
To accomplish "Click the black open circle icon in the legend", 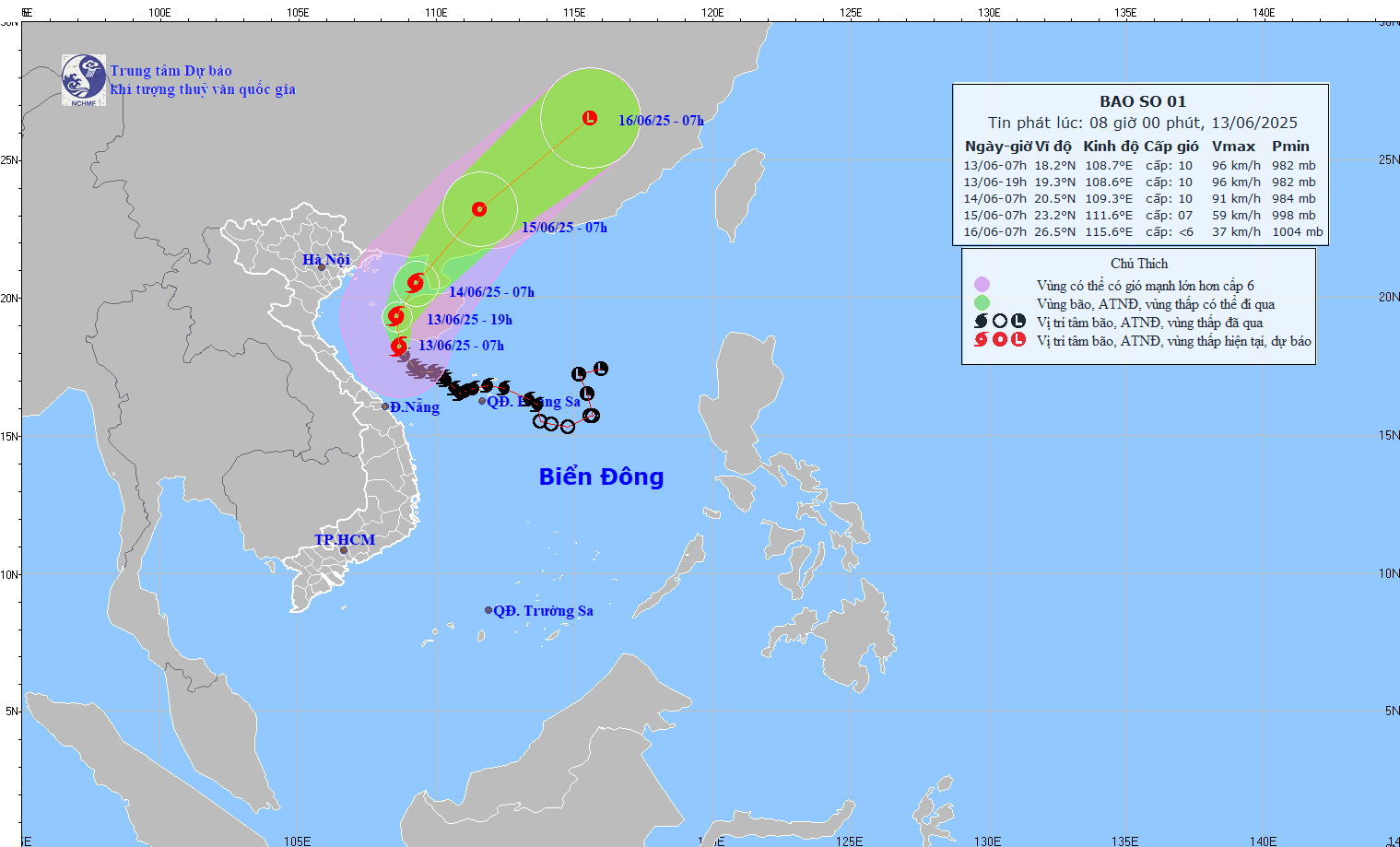I will coord(1000,321).
